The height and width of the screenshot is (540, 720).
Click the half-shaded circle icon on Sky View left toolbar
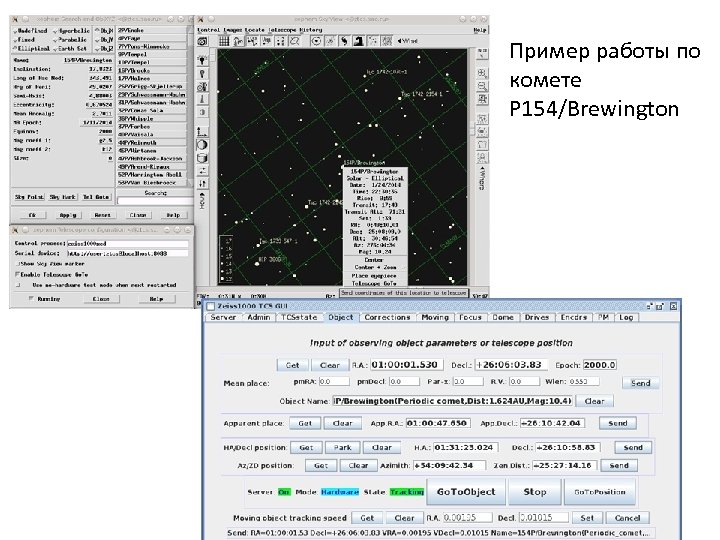(202, 145)
